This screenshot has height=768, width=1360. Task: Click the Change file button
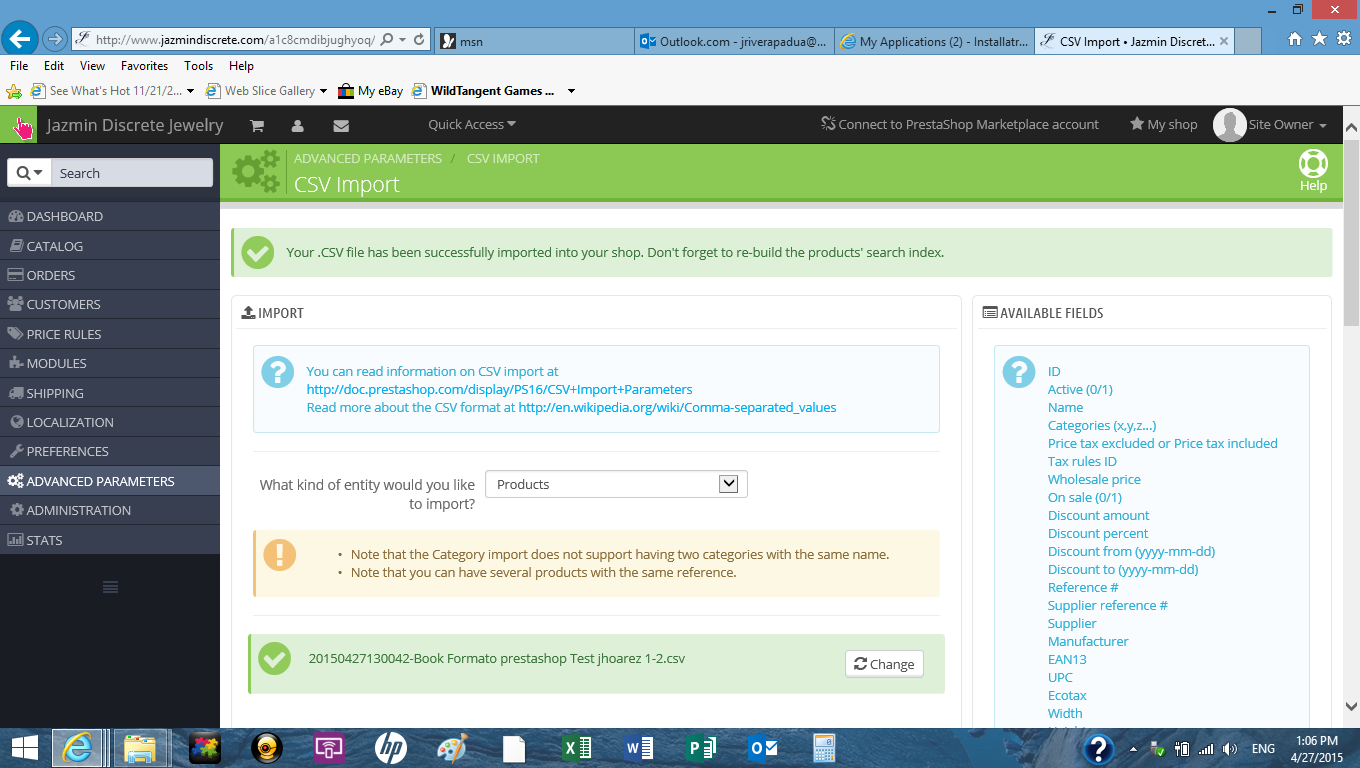pos(884,664)
